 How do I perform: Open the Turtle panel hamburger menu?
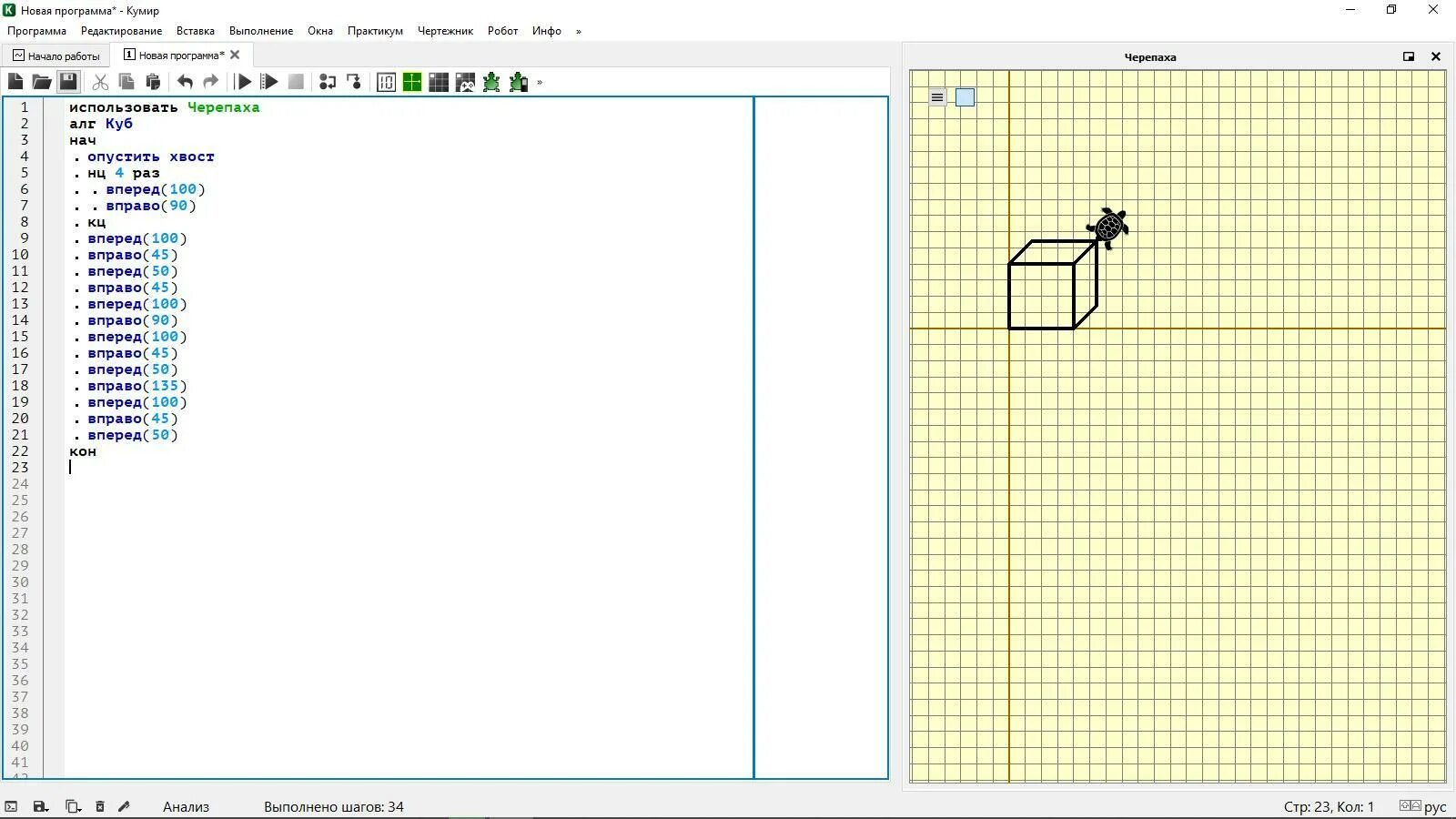point(937,97)
